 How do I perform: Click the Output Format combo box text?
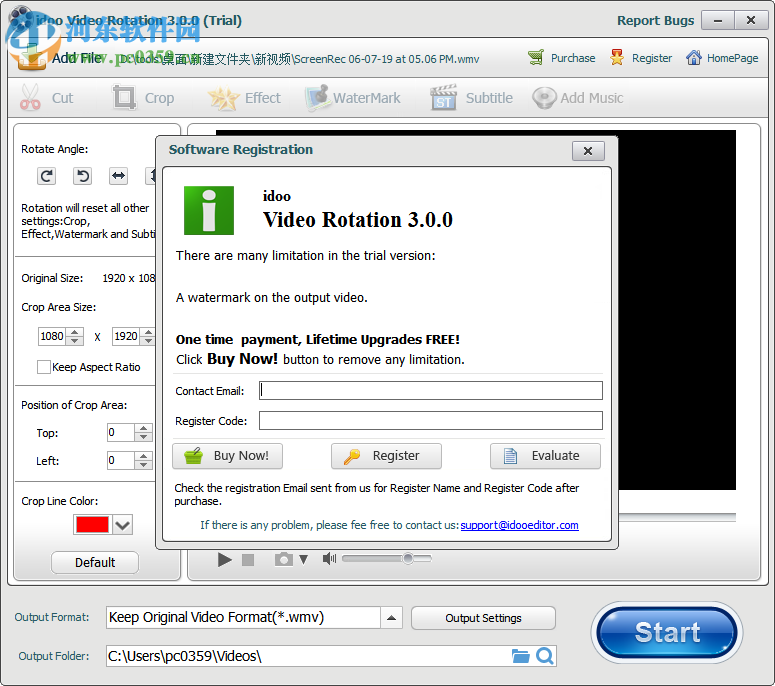point(243,618)
